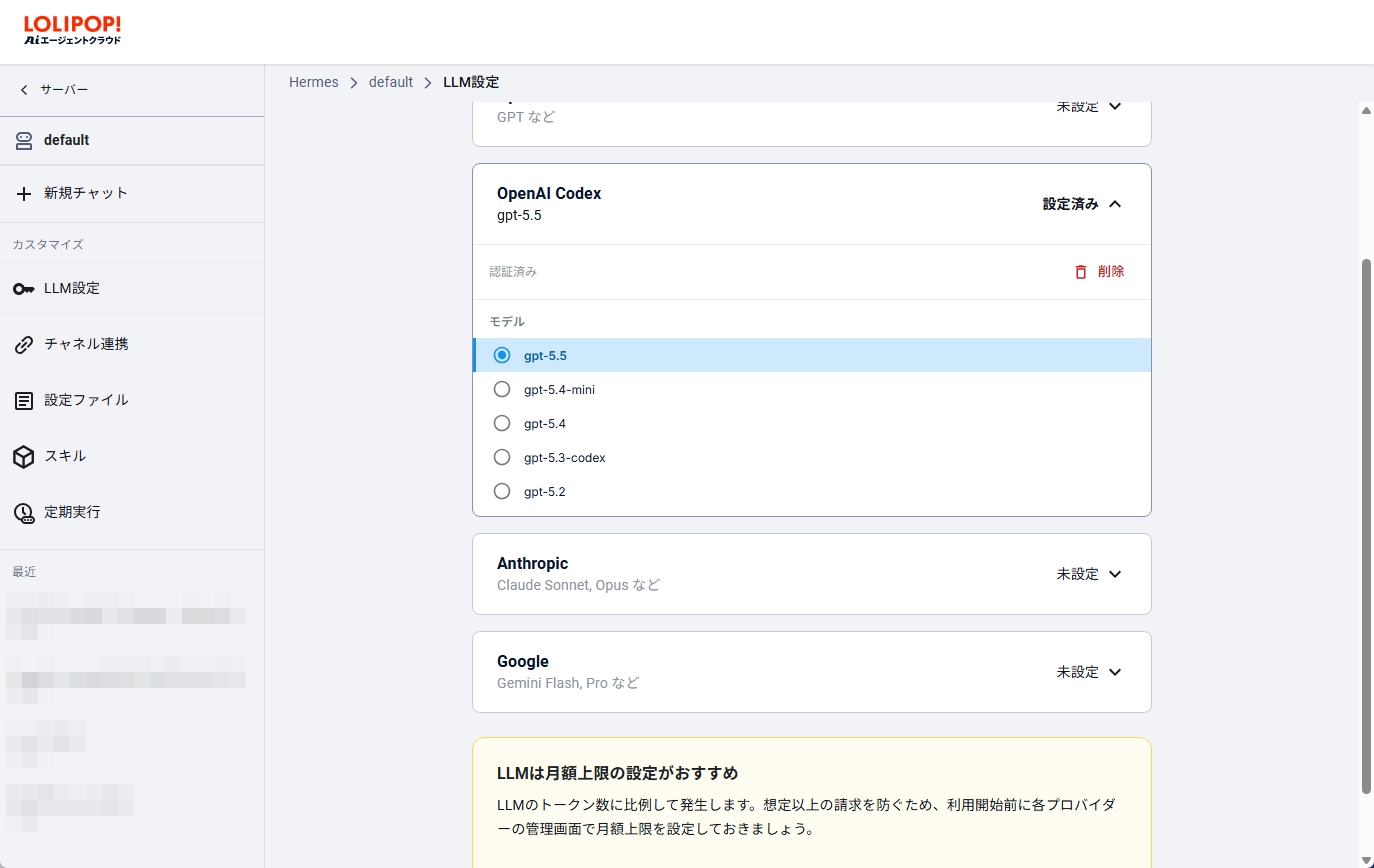Open 定期実行 in the sidebar
The height and width of the screenshot is (868, 1374).
coord(132,512)
